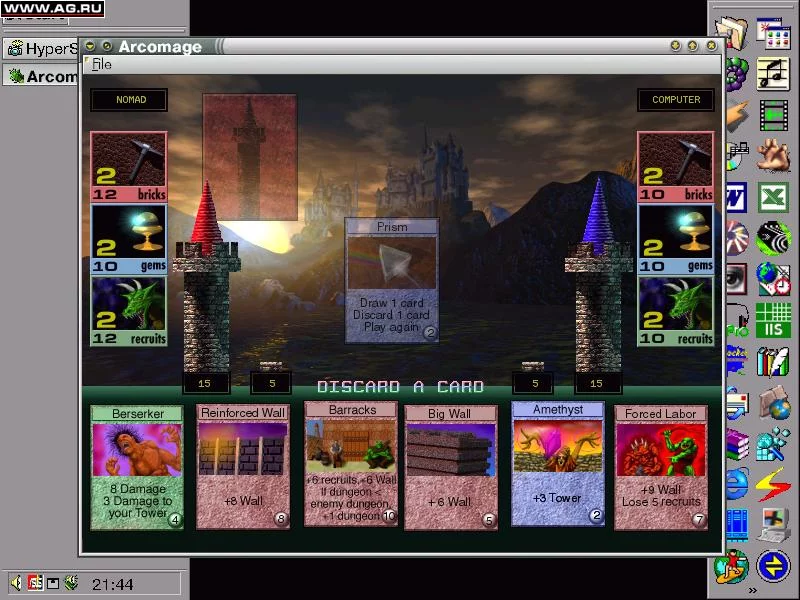Open the program windows shortcut icon
The image size is (800, 600).
coord(773,34)
